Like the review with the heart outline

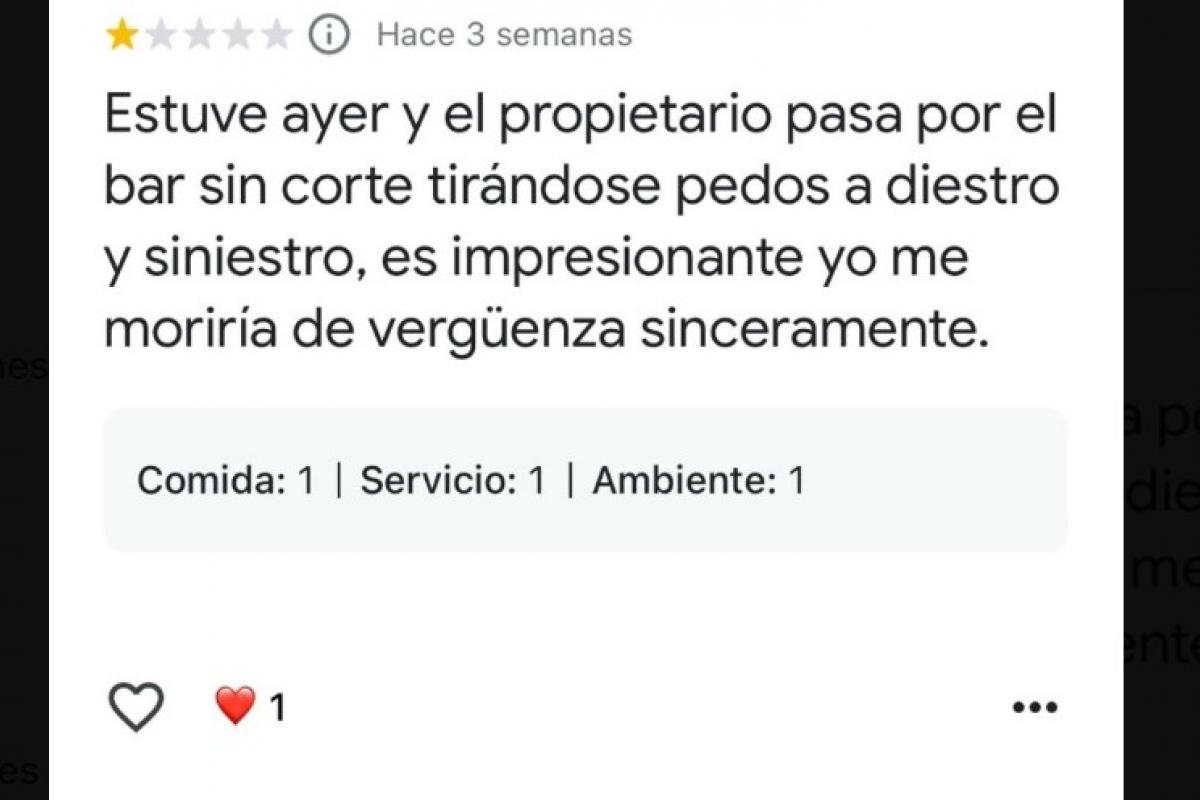(135, 707)
